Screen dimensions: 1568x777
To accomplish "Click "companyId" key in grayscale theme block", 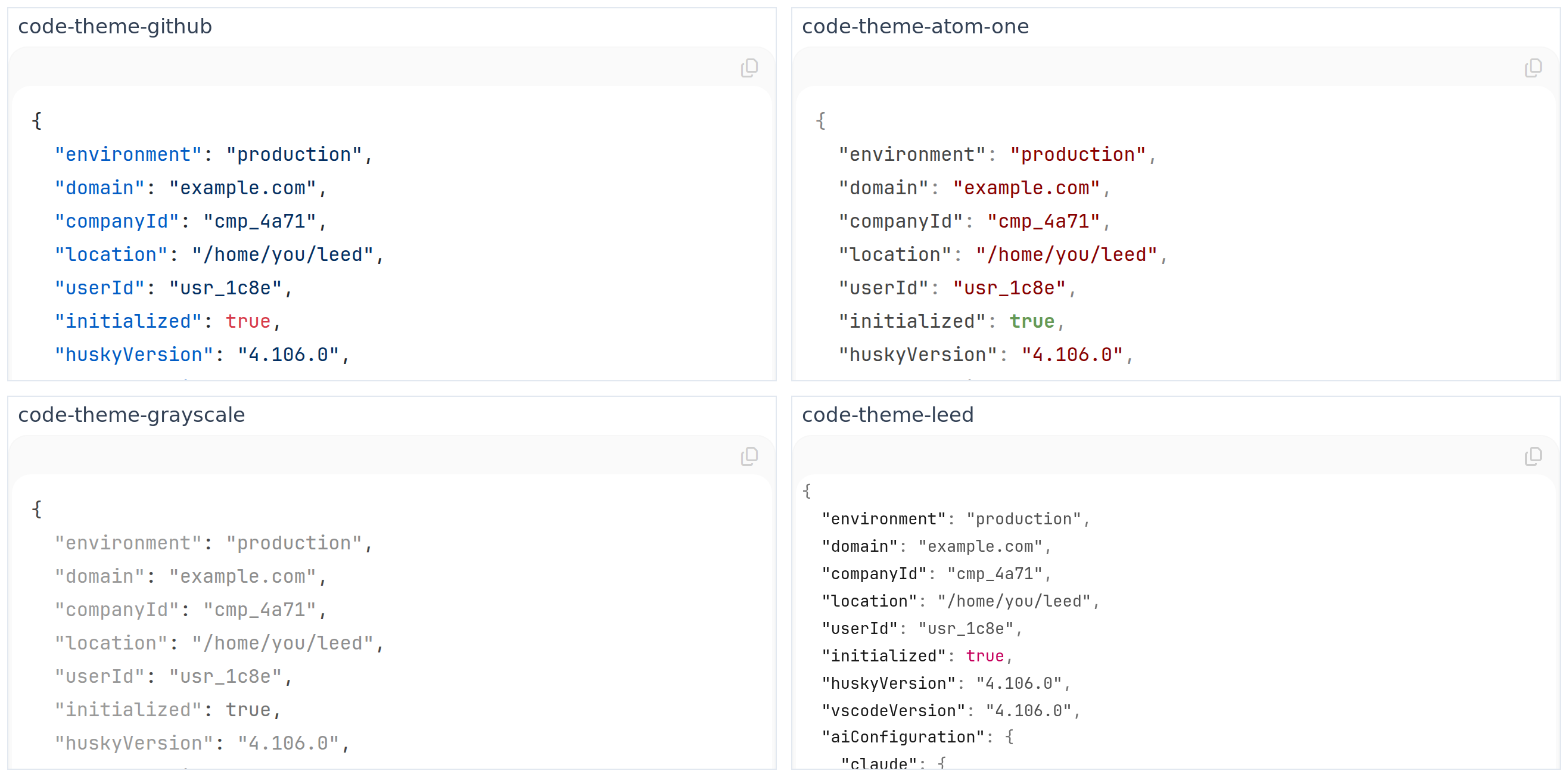I will pos(117,610).
